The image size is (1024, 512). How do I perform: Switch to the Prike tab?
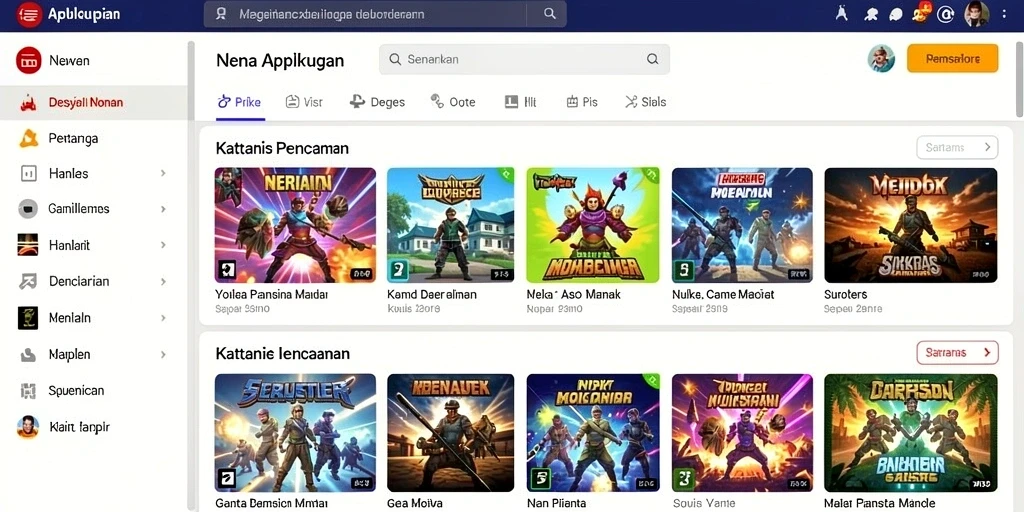click(239, 102)
